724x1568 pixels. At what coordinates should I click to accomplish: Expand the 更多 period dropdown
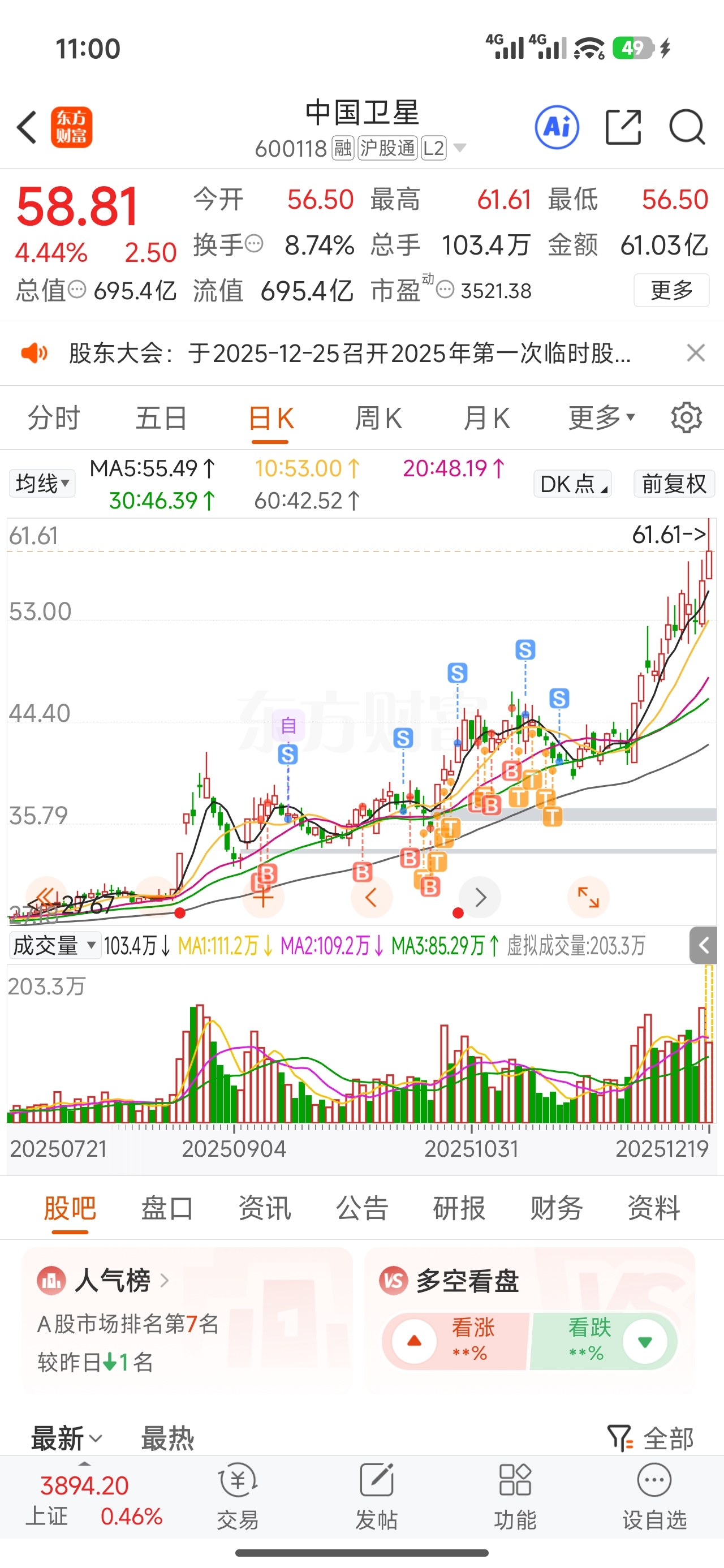pyautogui.click(x=602, y=417)
